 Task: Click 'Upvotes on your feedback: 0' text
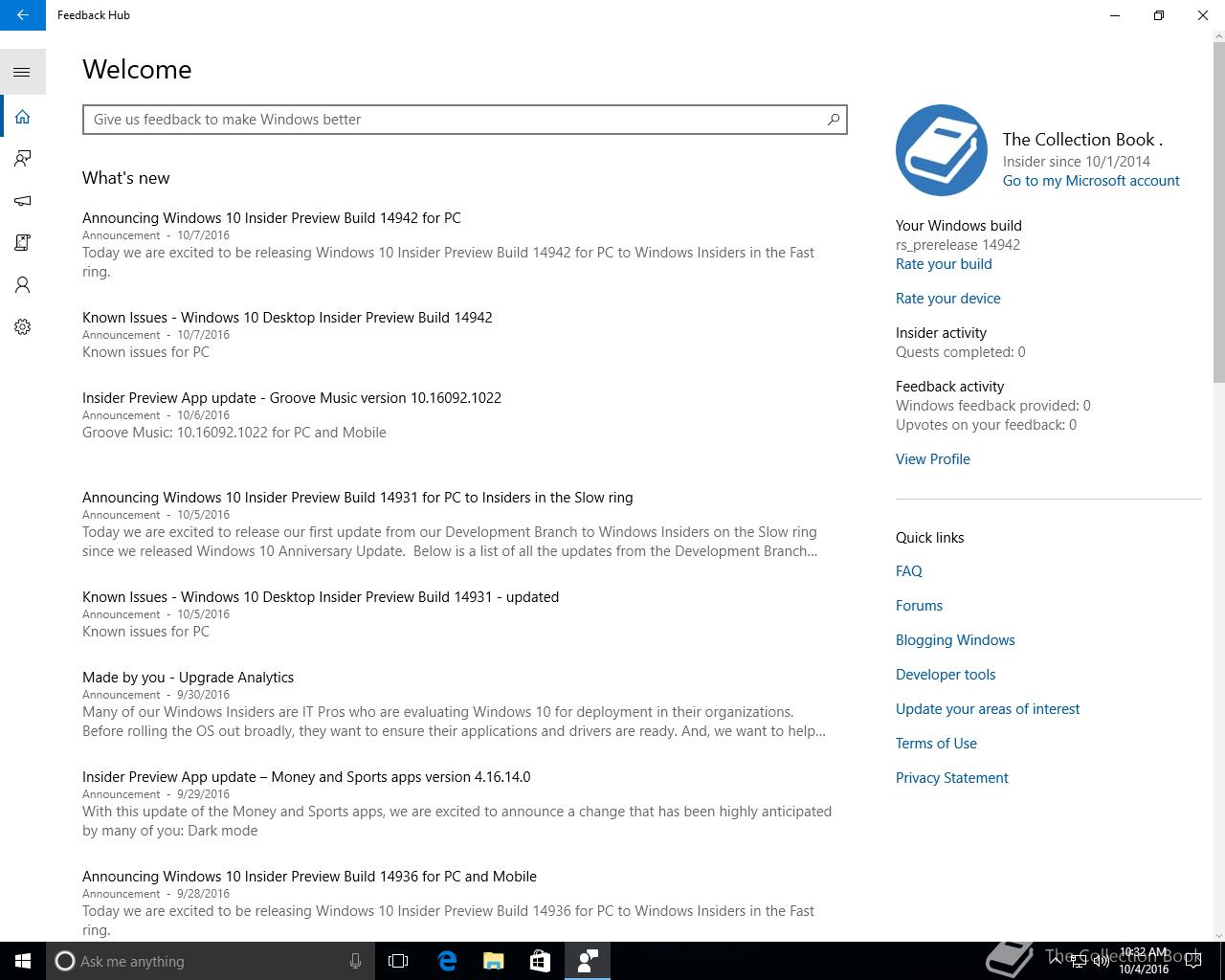tap(986, 425)
